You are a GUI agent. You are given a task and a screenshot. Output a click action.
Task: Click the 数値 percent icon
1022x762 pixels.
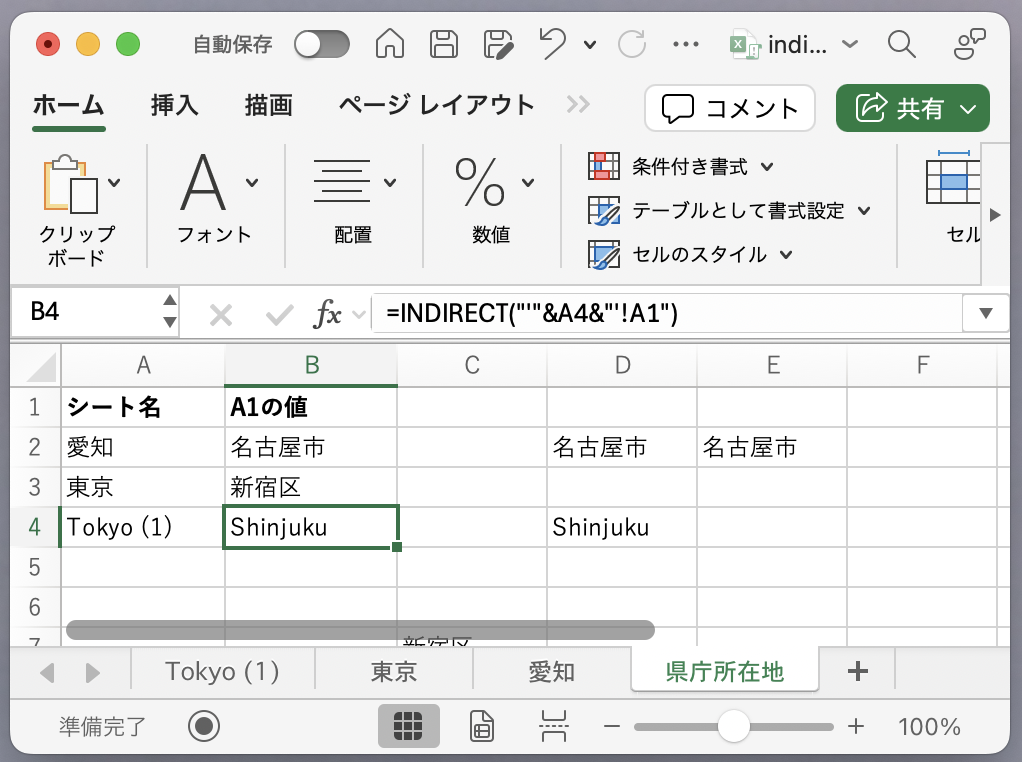(x=480, y=182)
